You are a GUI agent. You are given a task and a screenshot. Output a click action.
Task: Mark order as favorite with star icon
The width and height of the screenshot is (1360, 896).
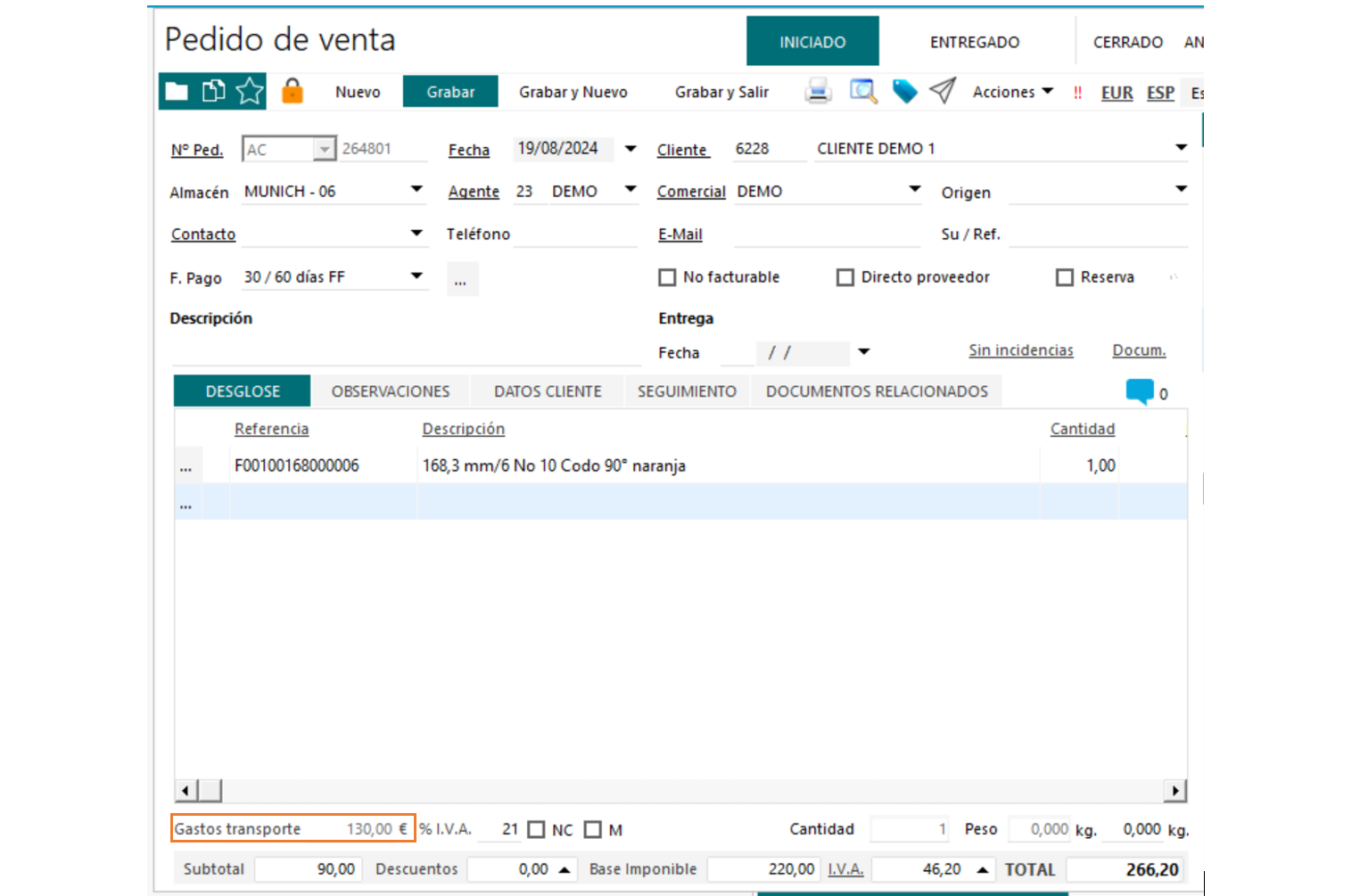point(250,92)
